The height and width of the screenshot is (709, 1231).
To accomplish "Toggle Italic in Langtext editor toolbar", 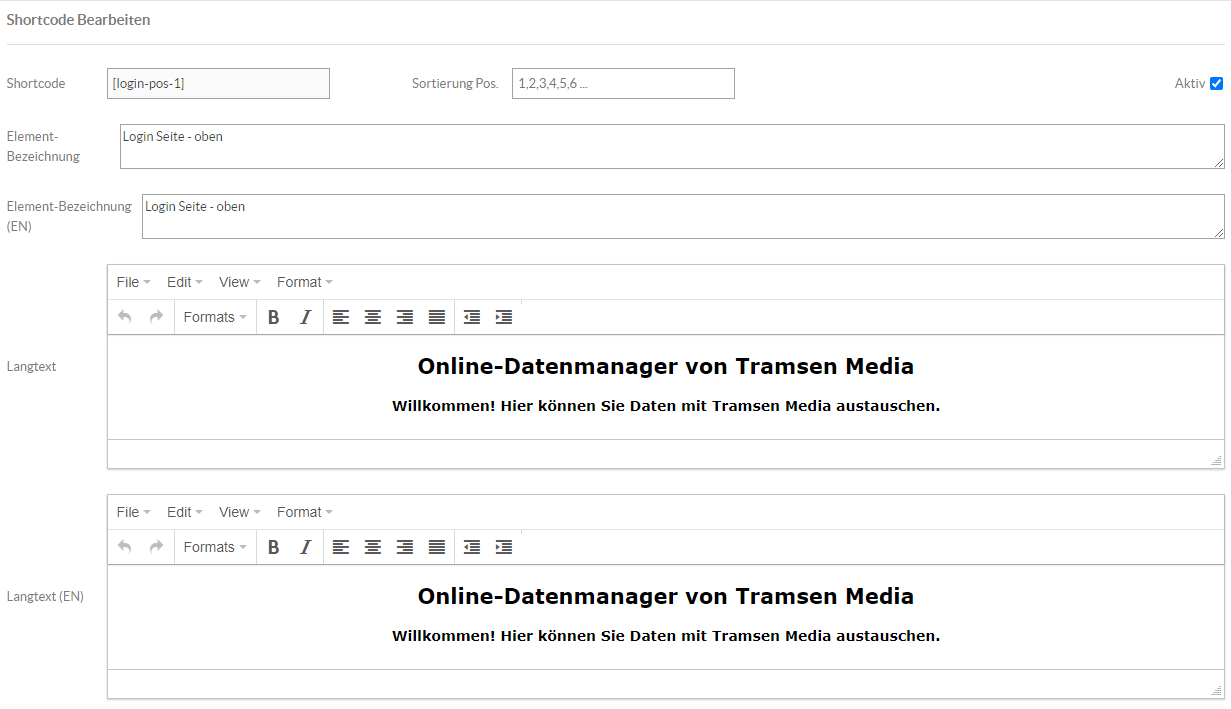I will [x=306, y=317].
